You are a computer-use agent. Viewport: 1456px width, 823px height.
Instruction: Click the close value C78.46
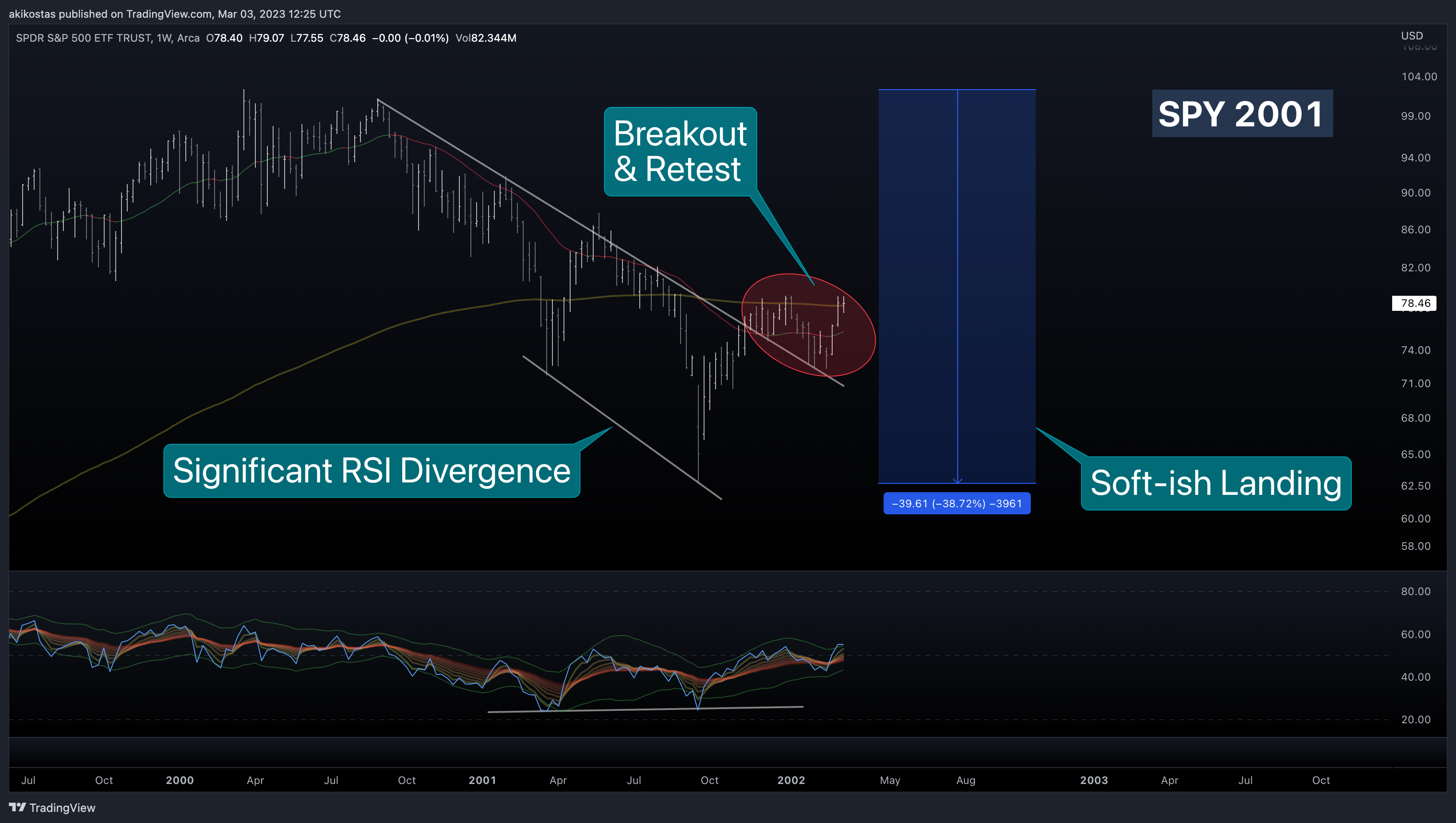[x=348, y=38]
